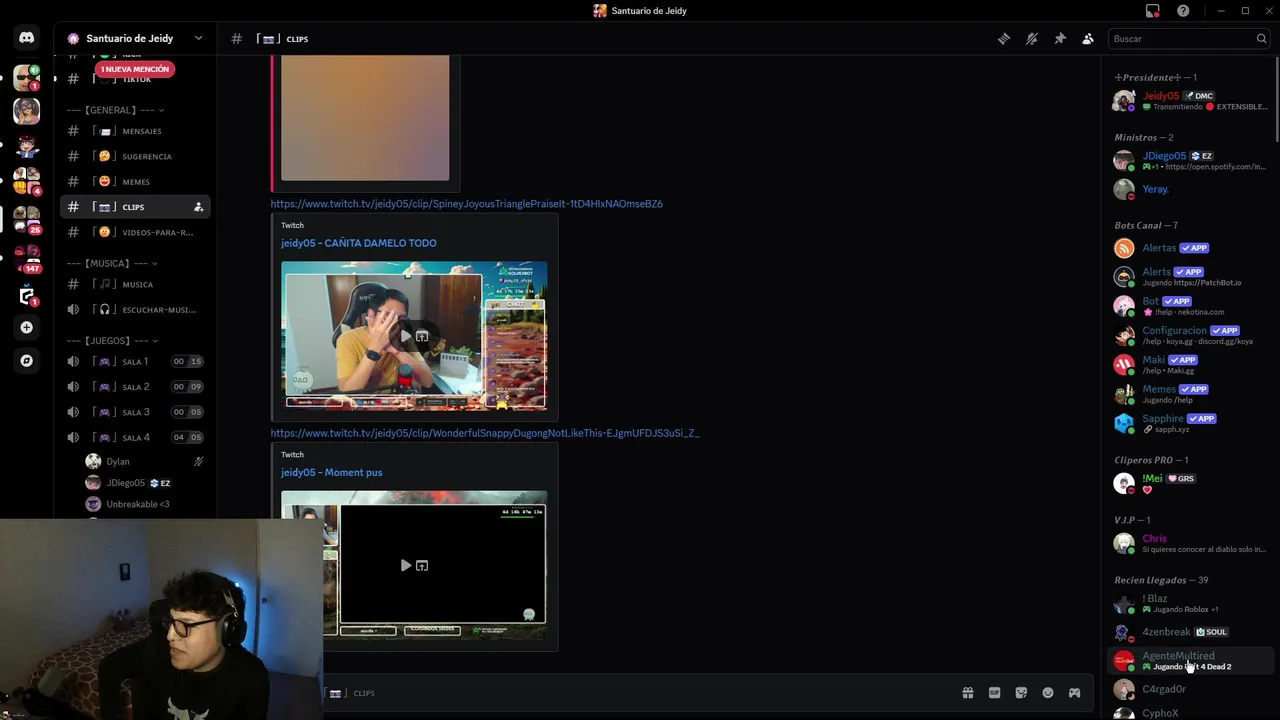Open the Sapphire bot profile
The image size is (1280, 720).
[1190, 423]
